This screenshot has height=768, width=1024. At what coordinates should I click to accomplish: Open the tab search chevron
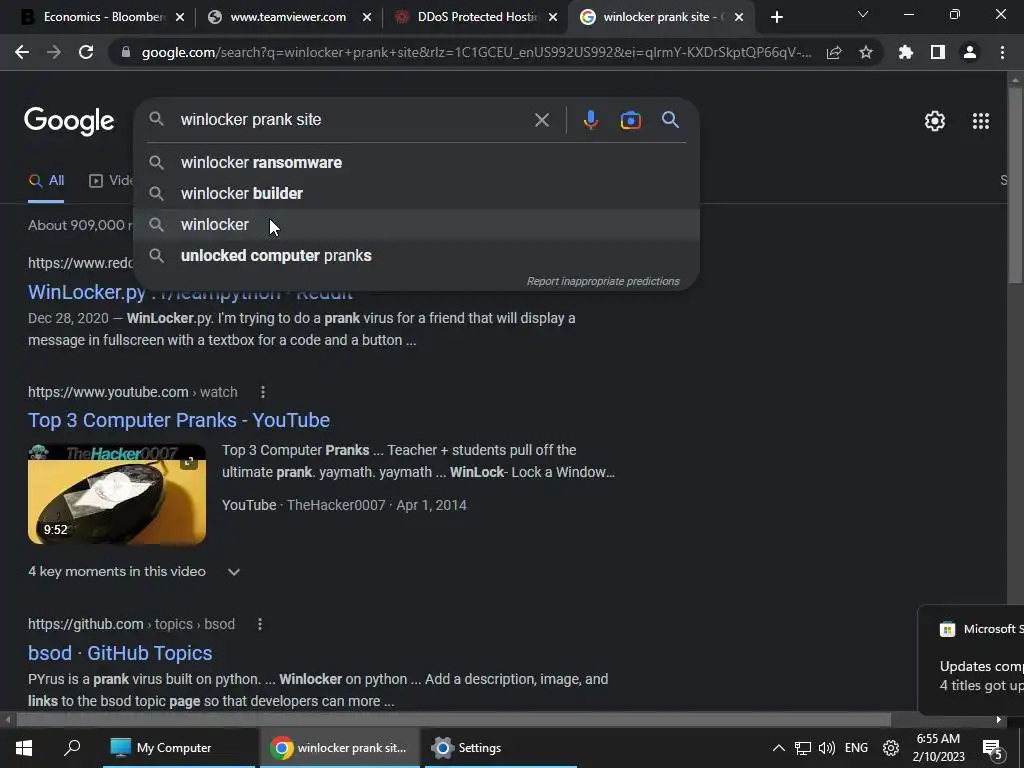tap(863, 14)
